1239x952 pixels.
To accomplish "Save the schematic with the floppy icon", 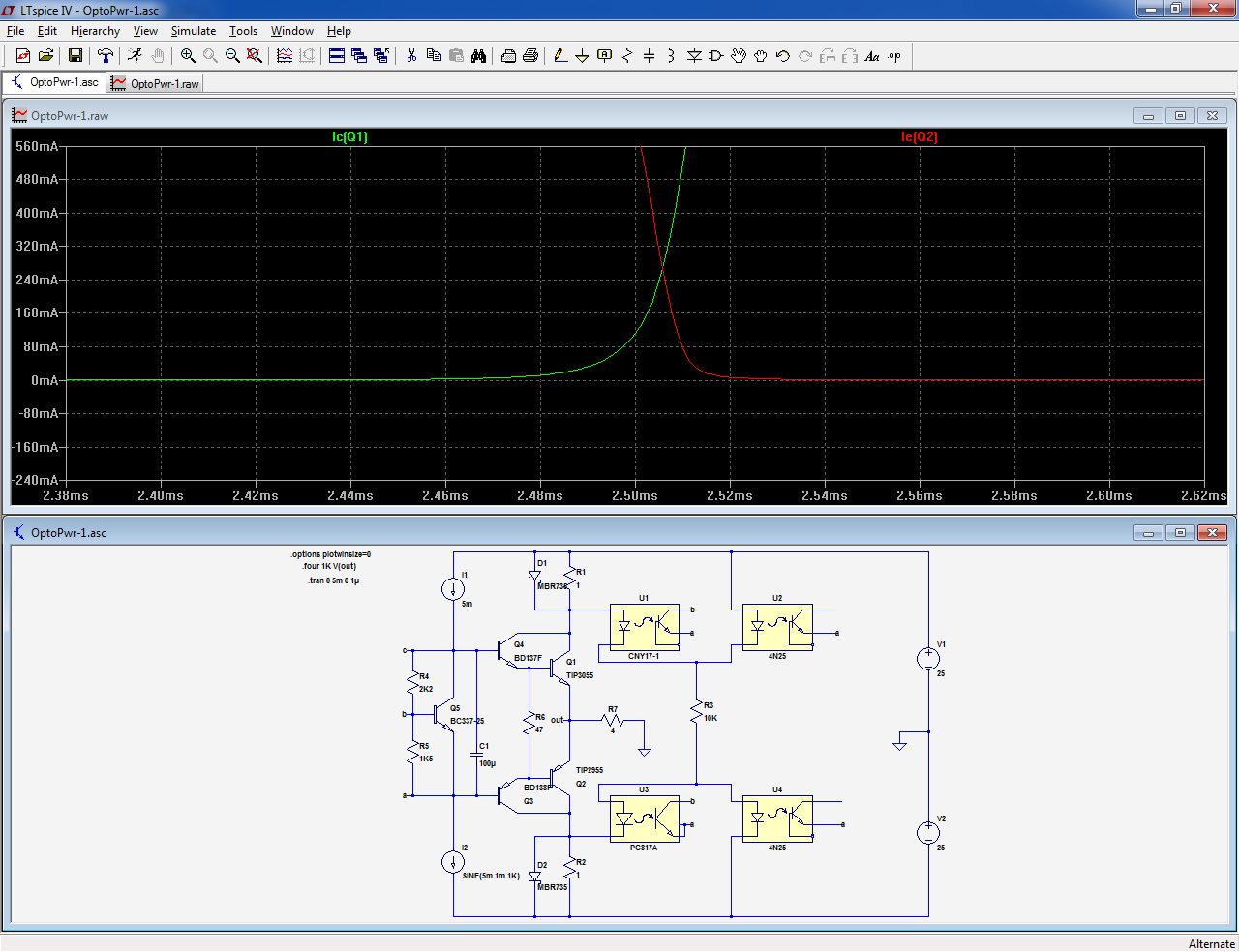I will [75, 56].
